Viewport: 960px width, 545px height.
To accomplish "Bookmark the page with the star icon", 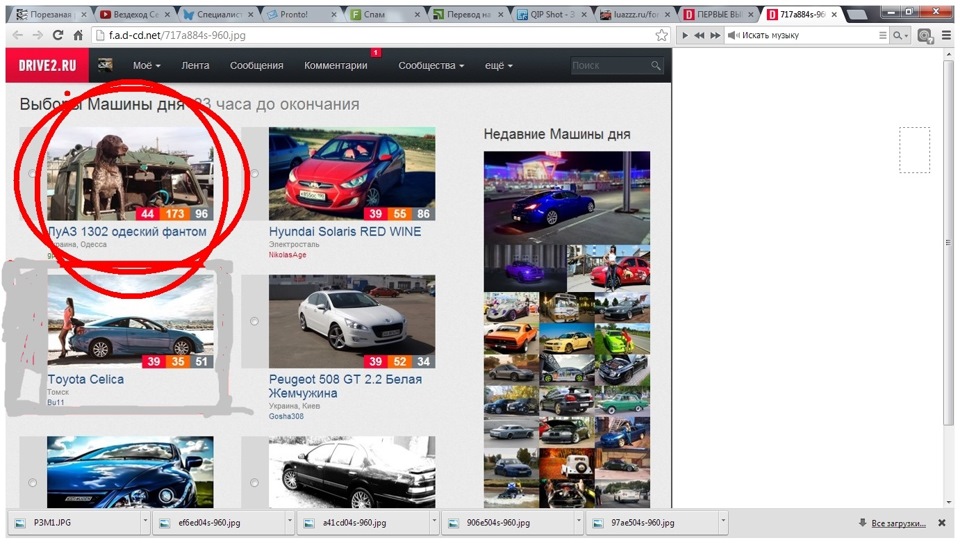I will [x=661, y=36].
